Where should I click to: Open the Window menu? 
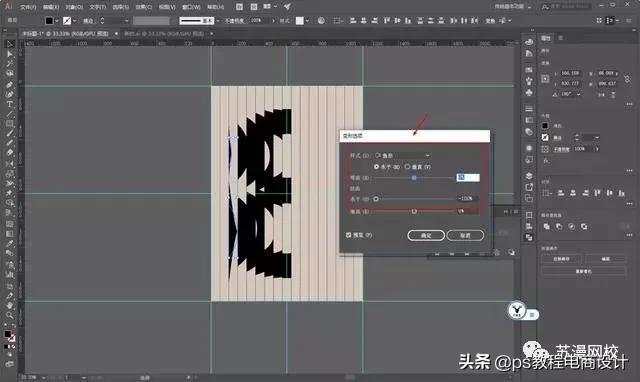pos(191,7)
